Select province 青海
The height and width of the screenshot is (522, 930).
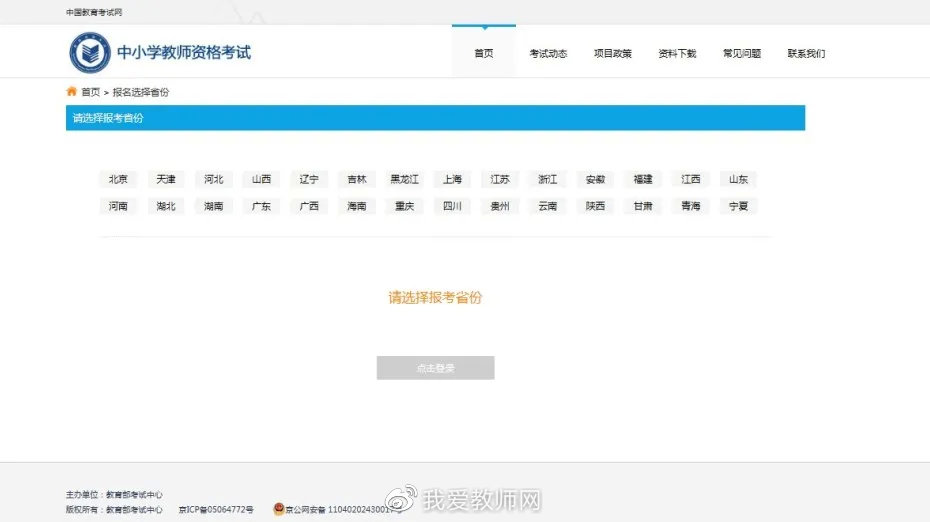click(691, 206)
